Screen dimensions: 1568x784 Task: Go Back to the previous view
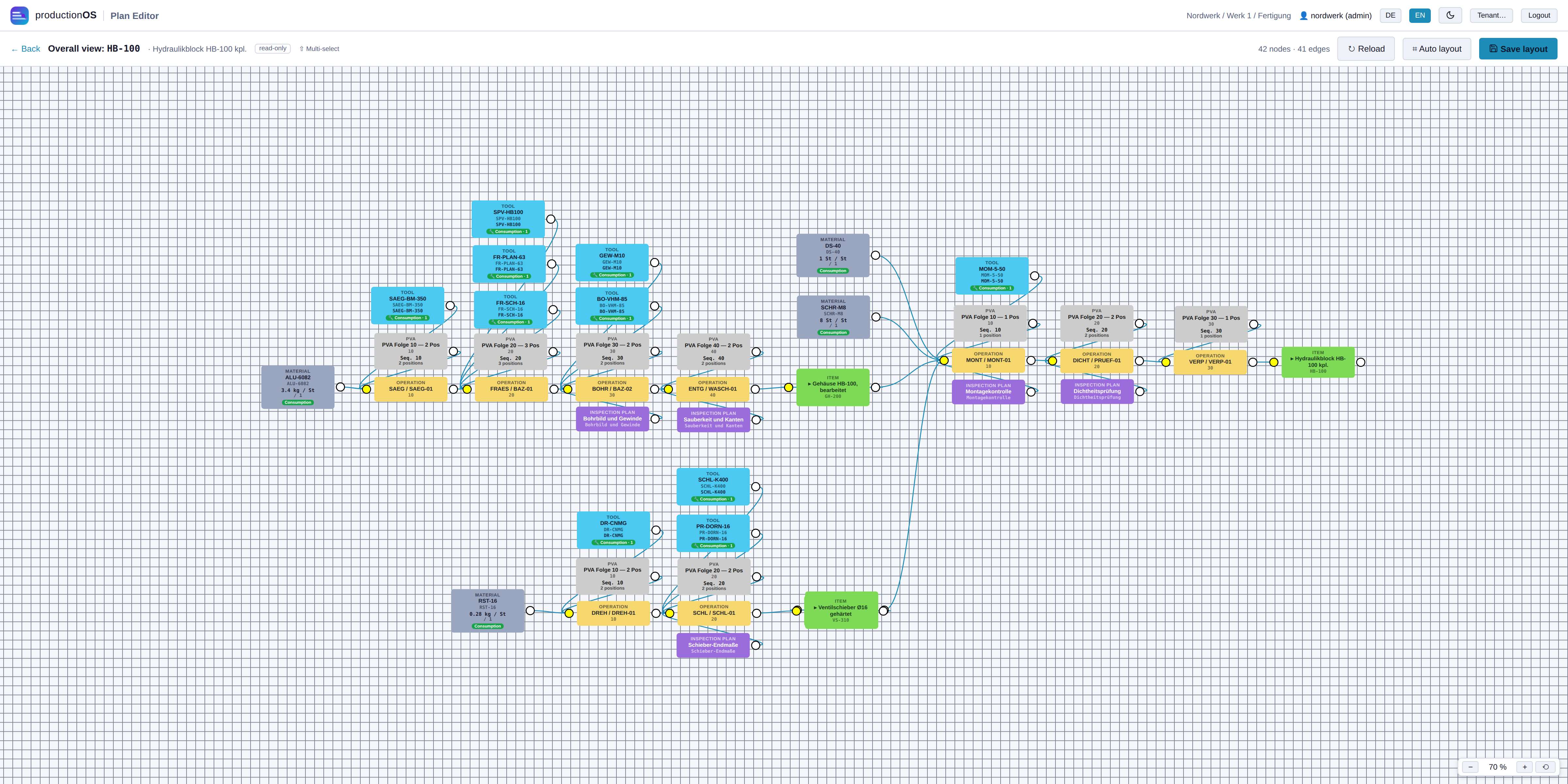[x=25, y=49]
